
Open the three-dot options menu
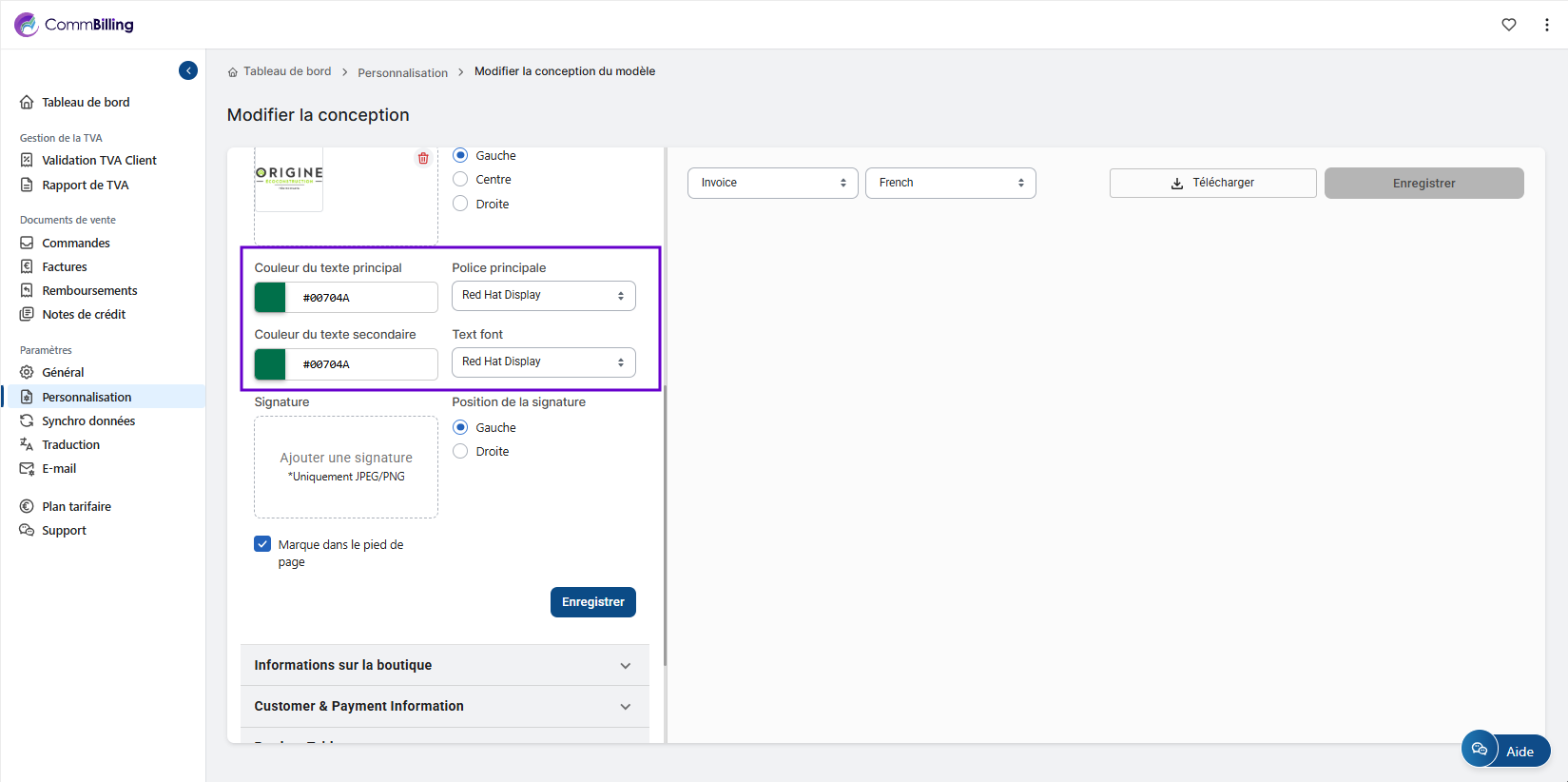coord(1546,25)
